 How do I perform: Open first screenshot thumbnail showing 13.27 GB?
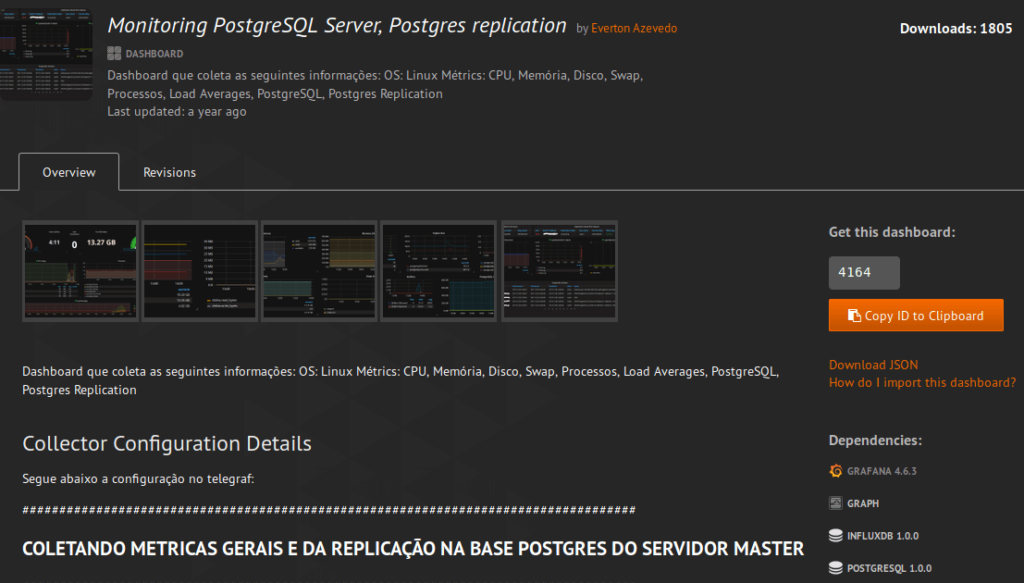pyautogui.click(x=80, y=271)
